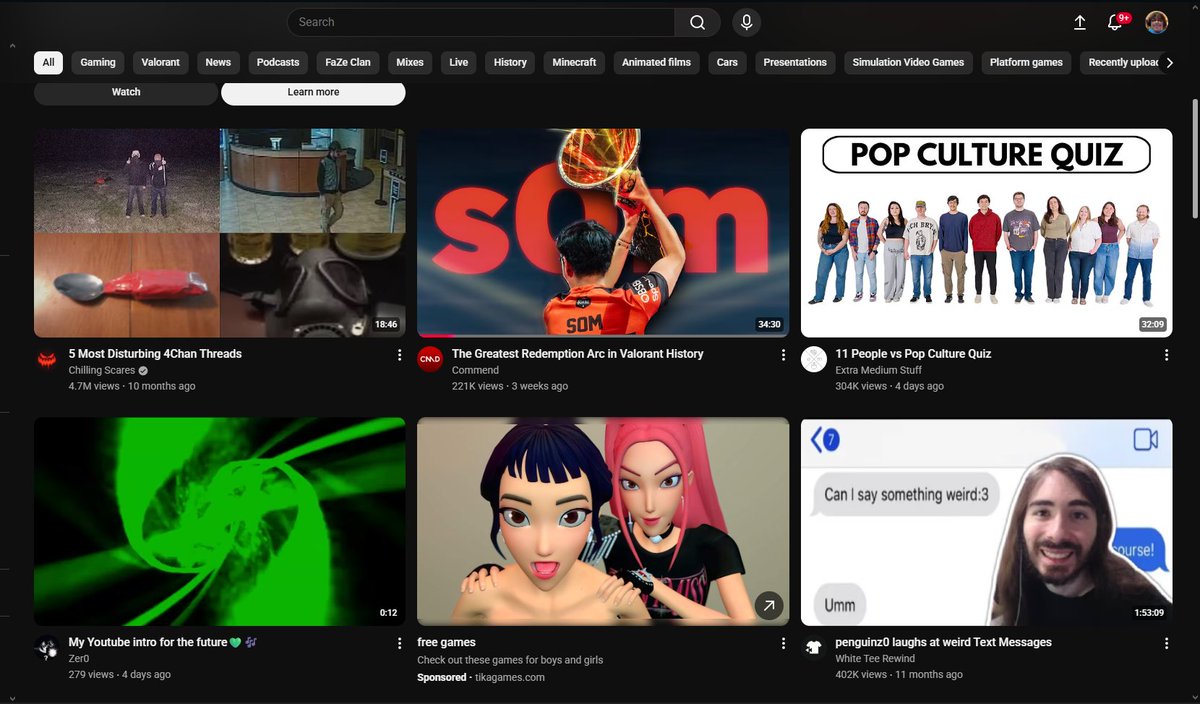Click the search input field
The image size is (1200, 704).
pyautogui.click(x=481, y=22)
